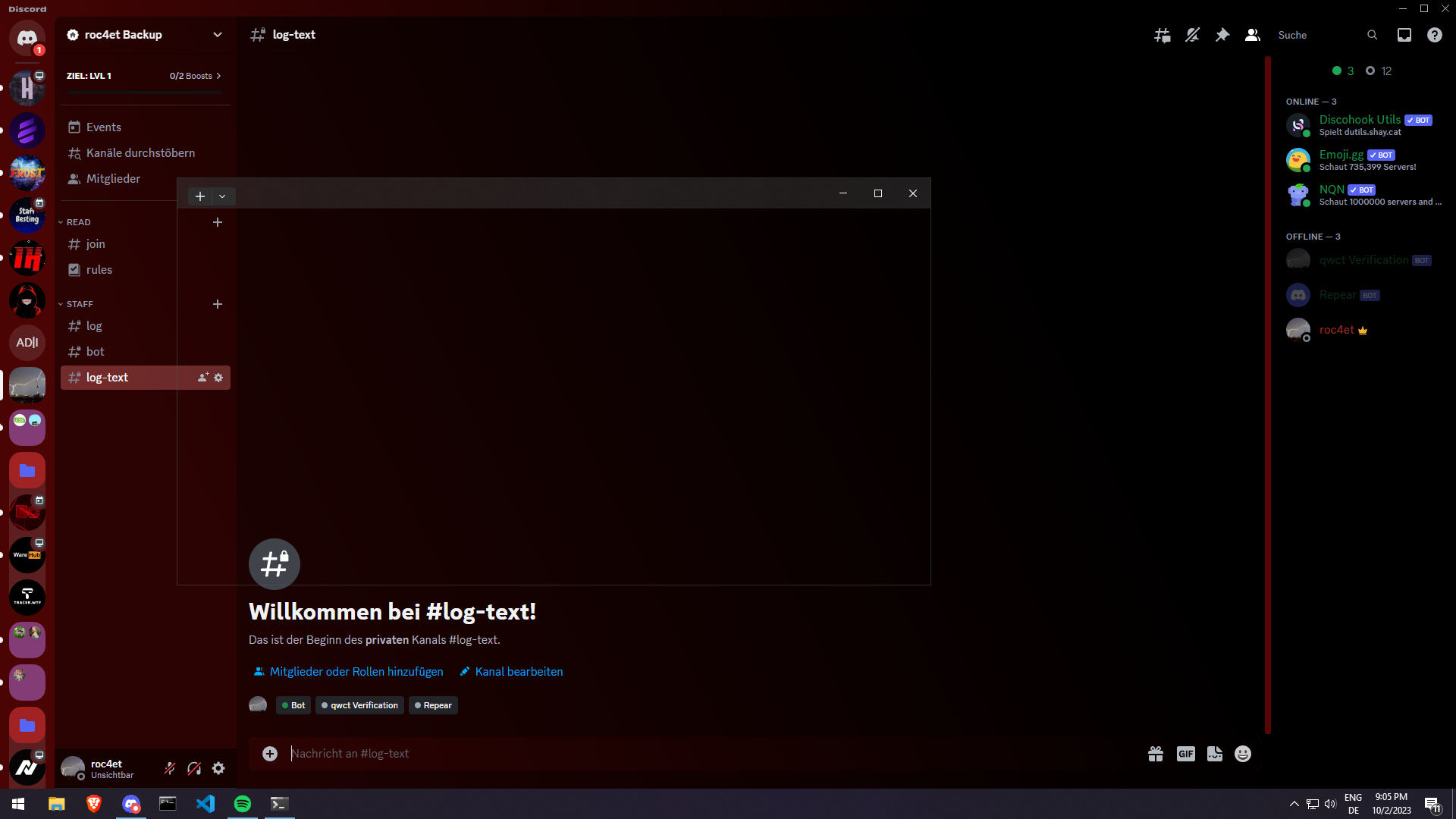Select the join channel
This screenshot has width=1456, height=819.
[x=146, y=244]
